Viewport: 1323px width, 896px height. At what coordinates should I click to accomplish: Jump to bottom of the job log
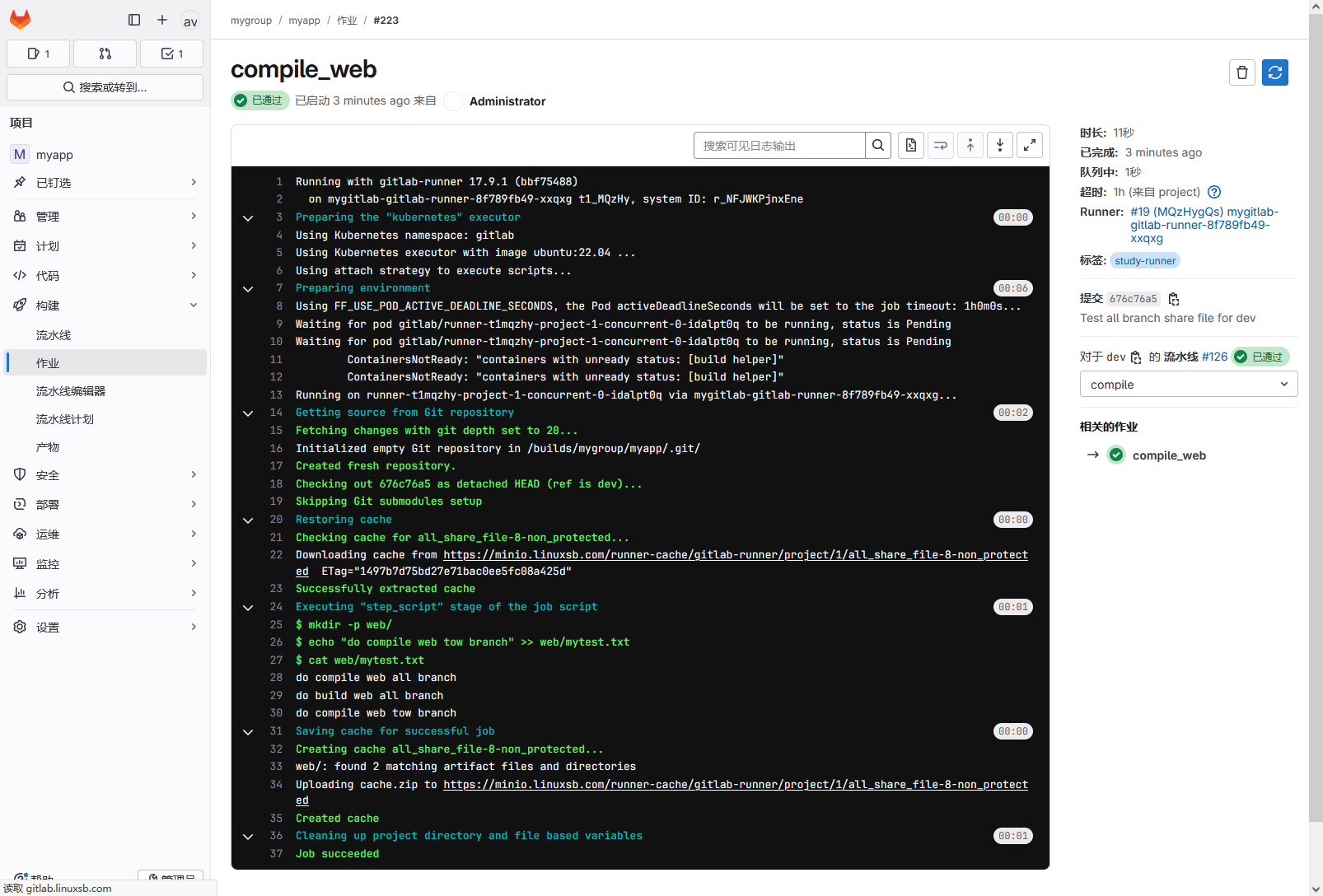coord(1000,145)
